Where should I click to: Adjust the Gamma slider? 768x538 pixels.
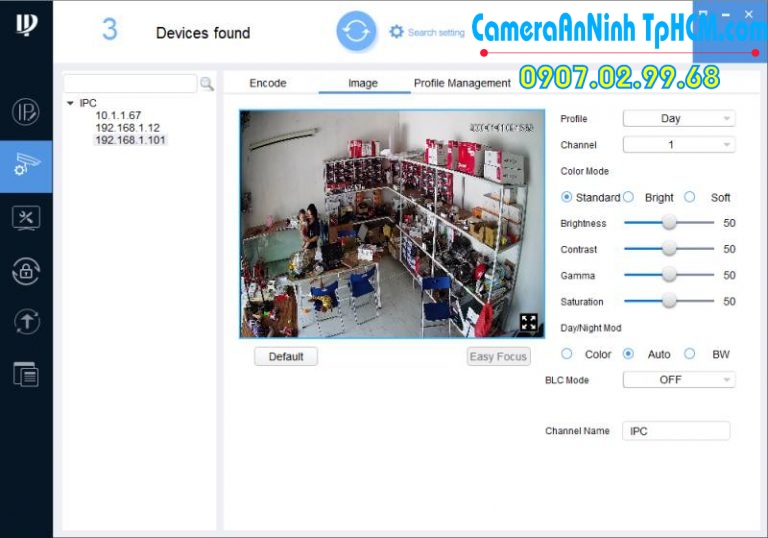pos(669,275)
